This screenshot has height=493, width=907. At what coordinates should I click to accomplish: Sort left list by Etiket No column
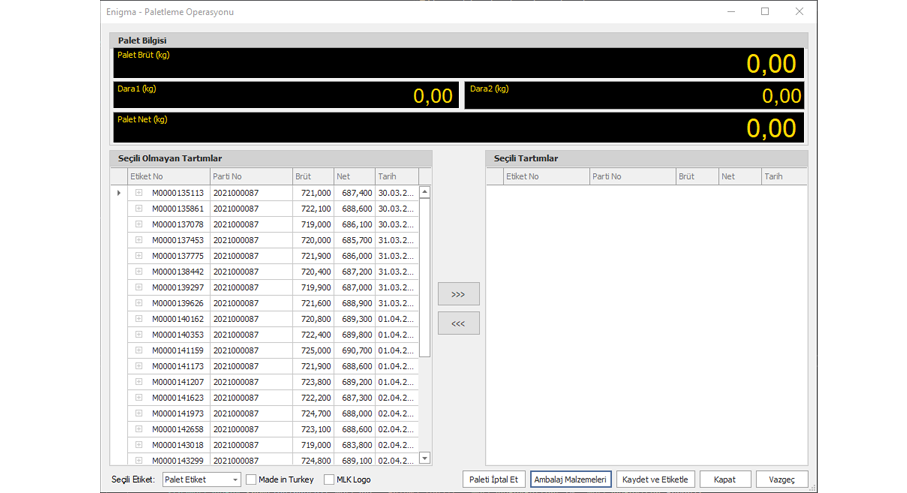[x=168, y=176]
